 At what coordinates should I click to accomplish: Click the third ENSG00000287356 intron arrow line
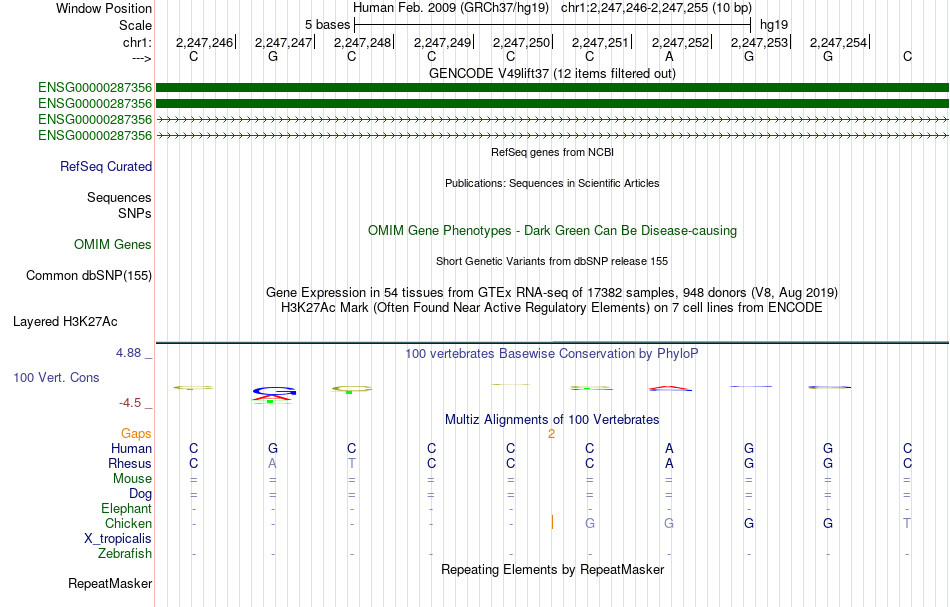tap(552, 120)
